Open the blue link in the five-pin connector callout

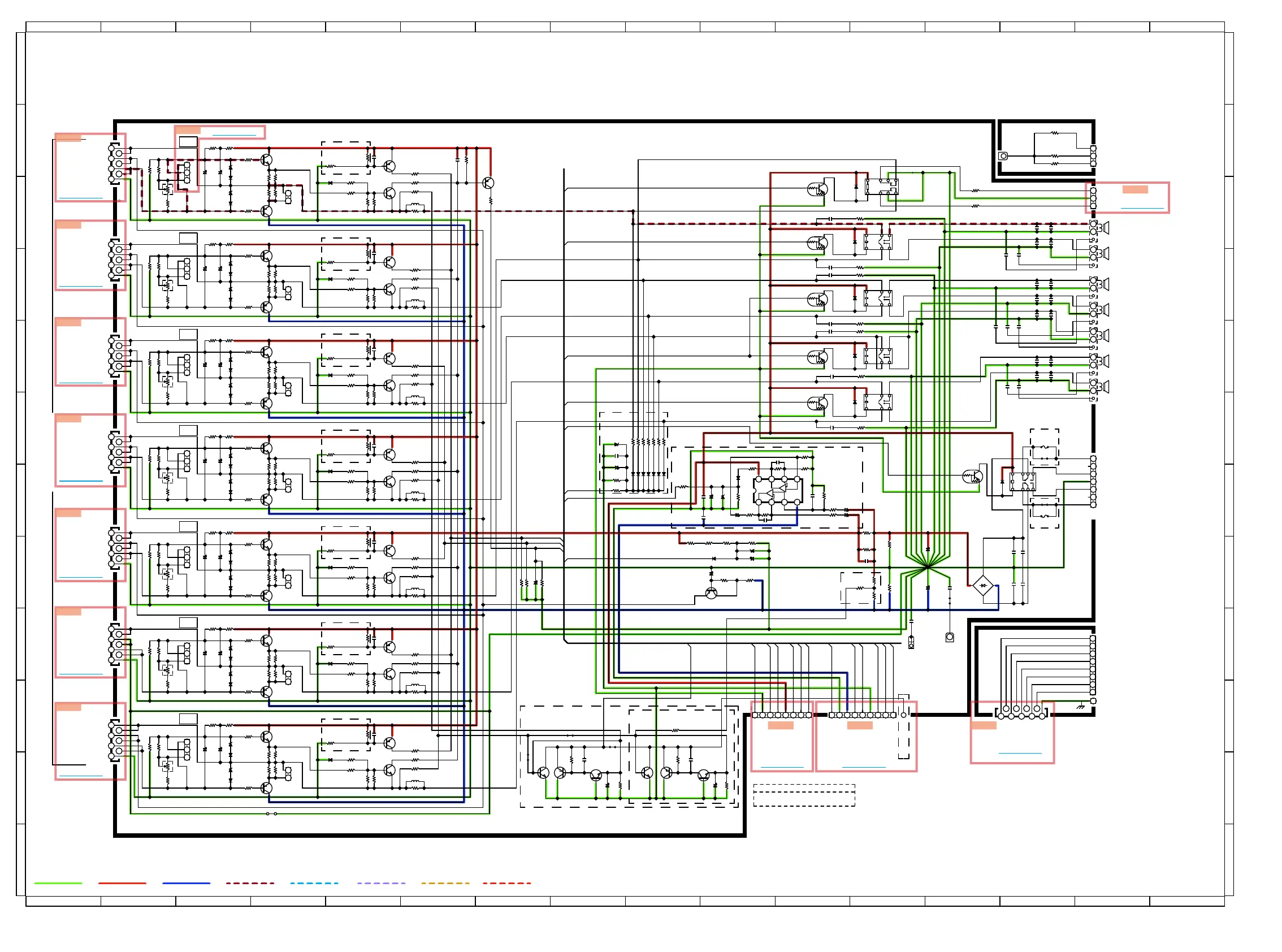[1020, 753]
